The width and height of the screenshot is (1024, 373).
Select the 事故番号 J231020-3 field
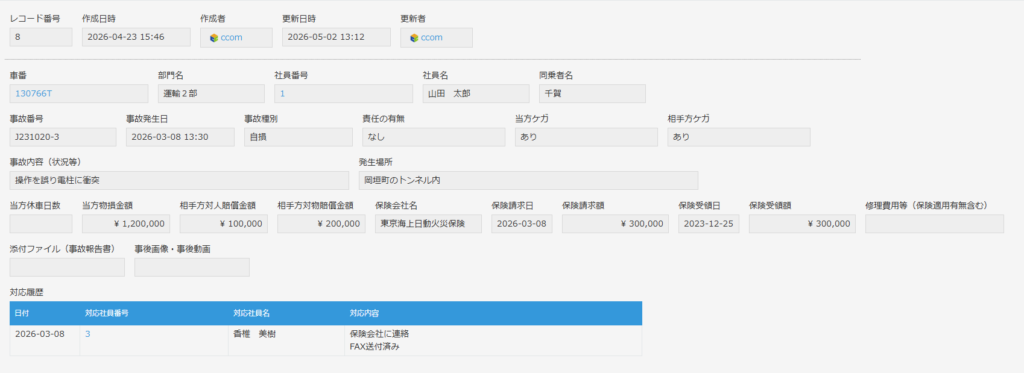pos(63,137)
